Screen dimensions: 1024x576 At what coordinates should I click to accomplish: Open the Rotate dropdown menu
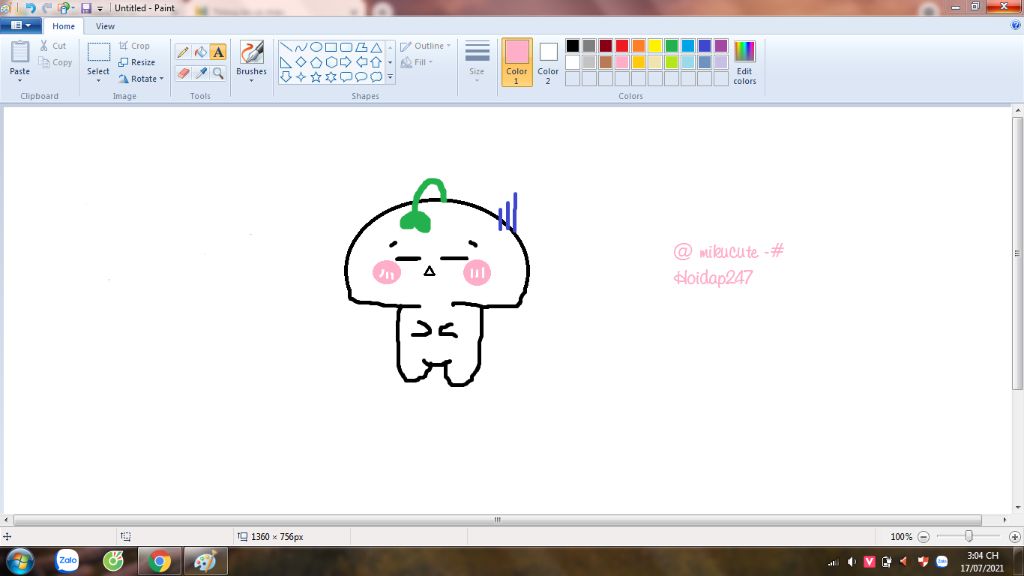(141, 79)
